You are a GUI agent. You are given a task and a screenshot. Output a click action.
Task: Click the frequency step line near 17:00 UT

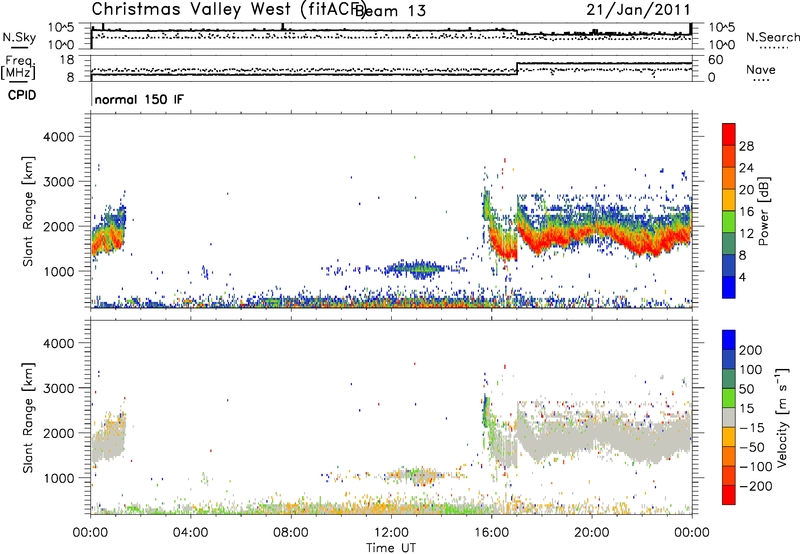pos(517,69)
